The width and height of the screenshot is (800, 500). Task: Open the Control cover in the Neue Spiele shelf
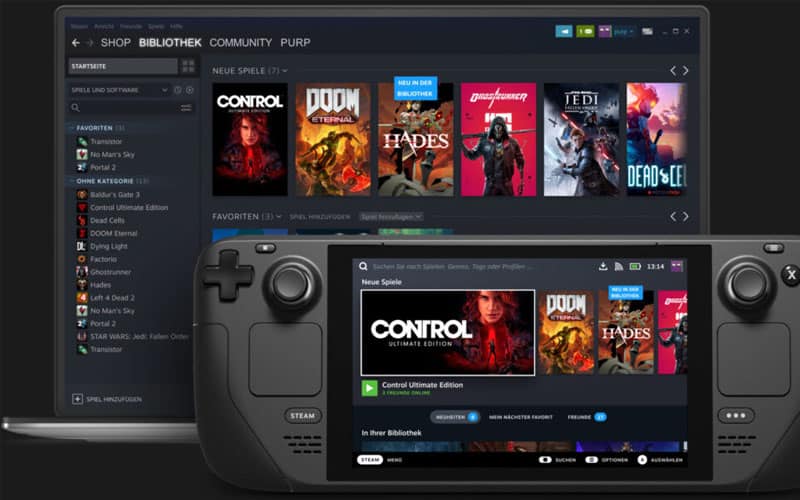pyautogui.click(x=250, y=139)
